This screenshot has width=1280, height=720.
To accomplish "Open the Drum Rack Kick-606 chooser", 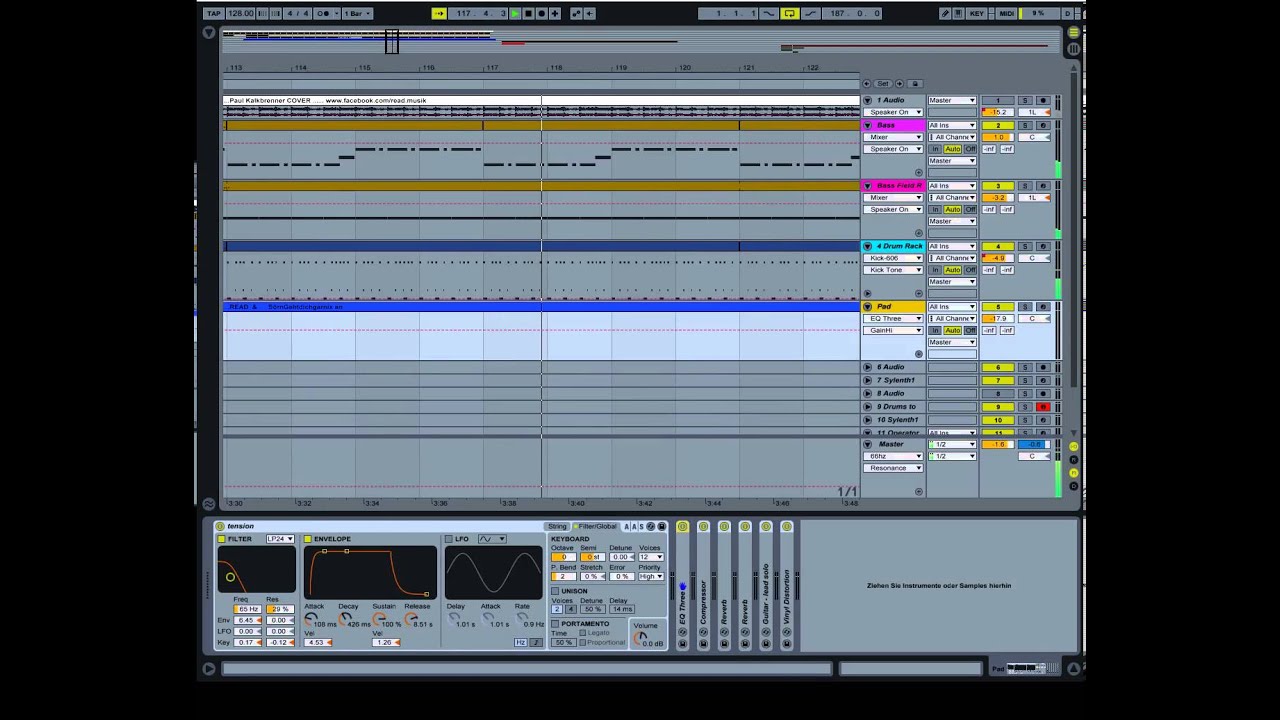I will (x=893, y=258).
